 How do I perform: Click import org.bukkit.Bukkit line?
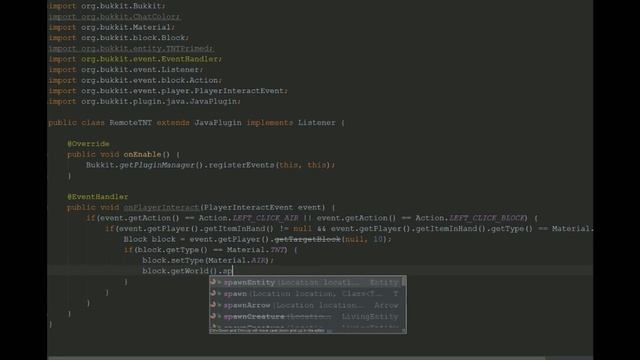click(x=107, y=6)
